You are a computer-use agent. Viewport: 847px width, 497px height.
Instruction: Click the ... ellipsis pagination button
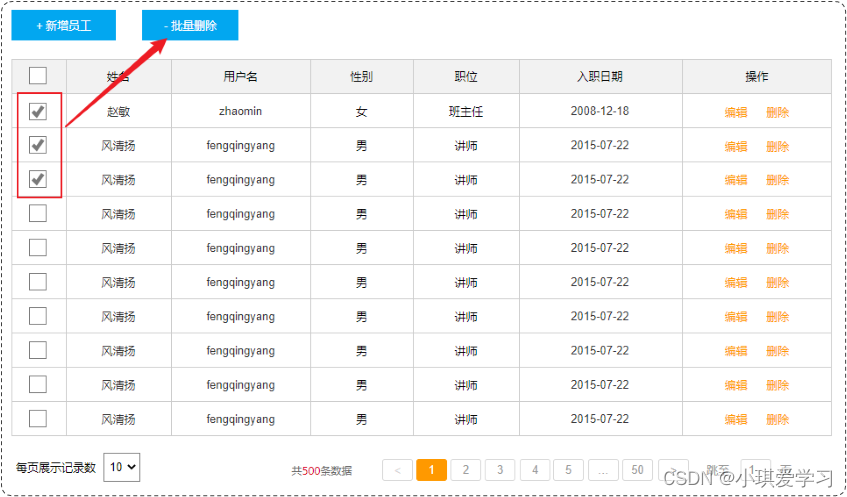(x=603, y=470)
